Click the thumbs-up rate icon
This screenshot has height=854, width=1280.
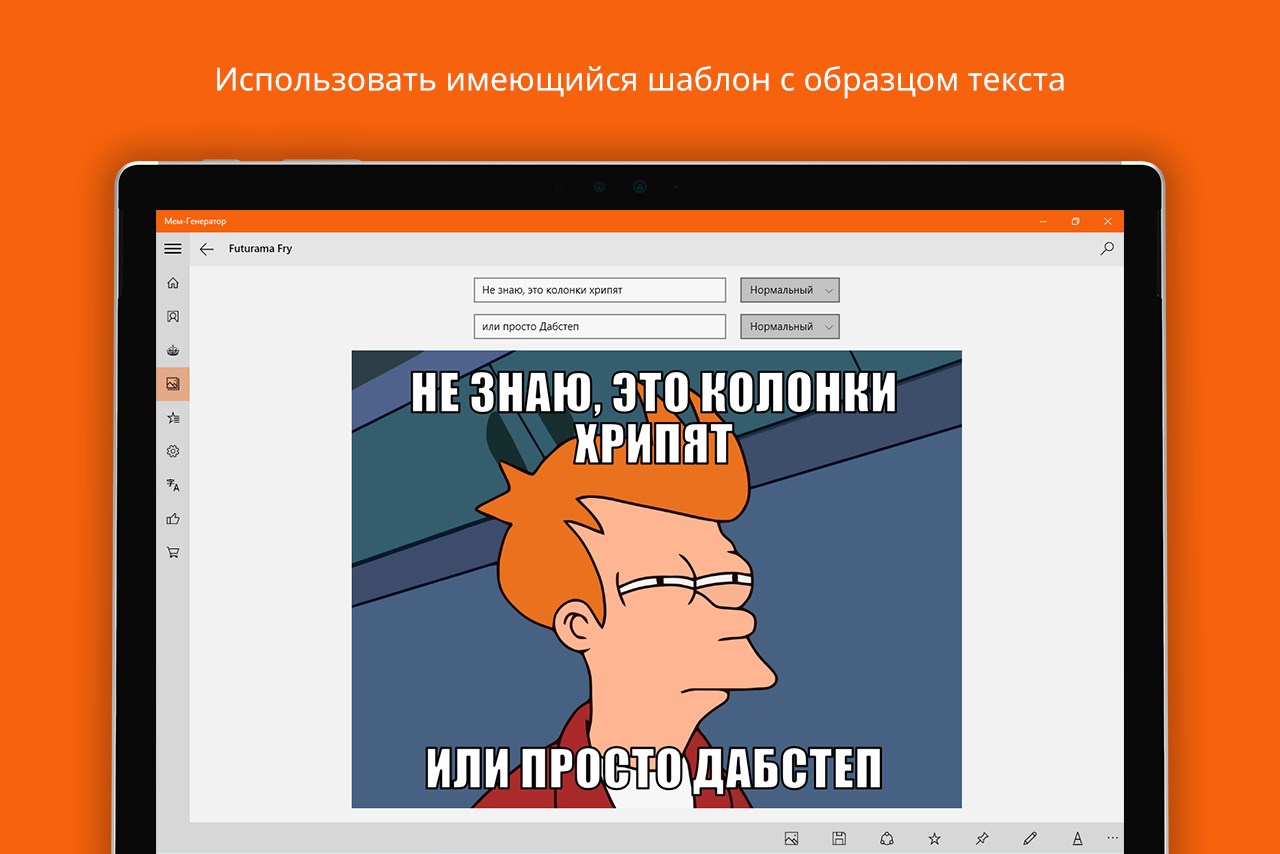point(173,519)
